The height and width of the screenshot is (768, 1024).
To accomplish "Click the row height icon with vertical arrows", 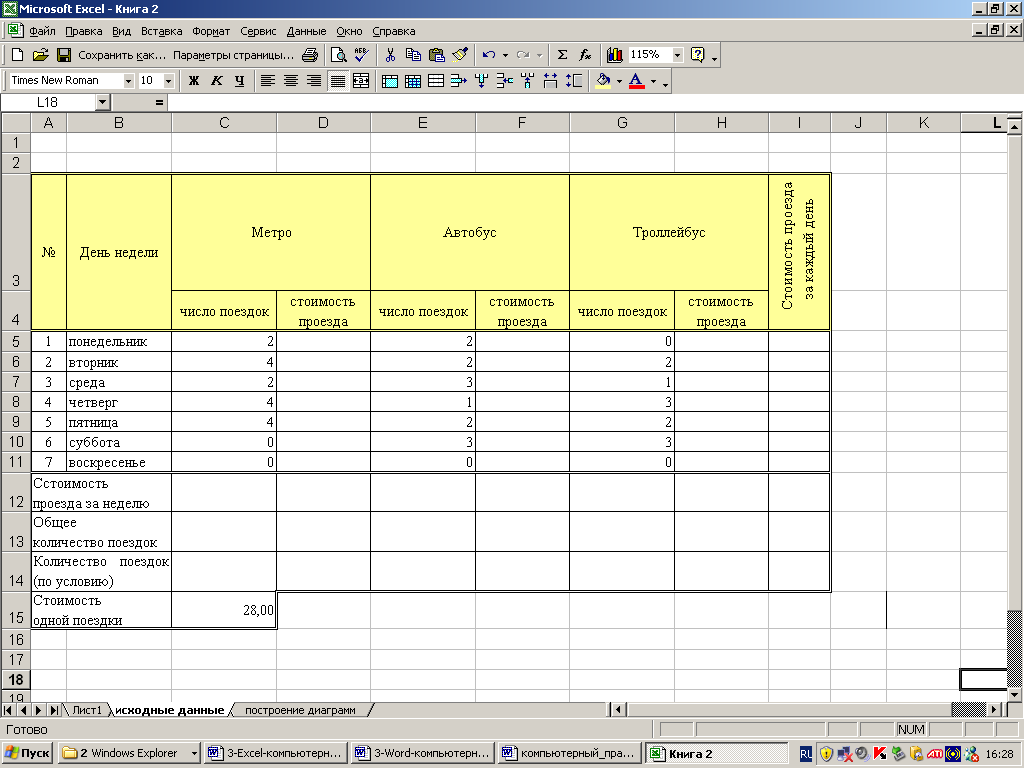I will [574, 81].
